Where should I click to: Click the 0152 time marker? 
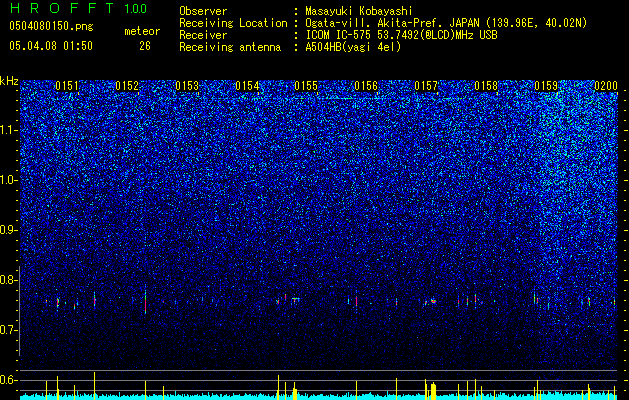(x=127, y=86)
